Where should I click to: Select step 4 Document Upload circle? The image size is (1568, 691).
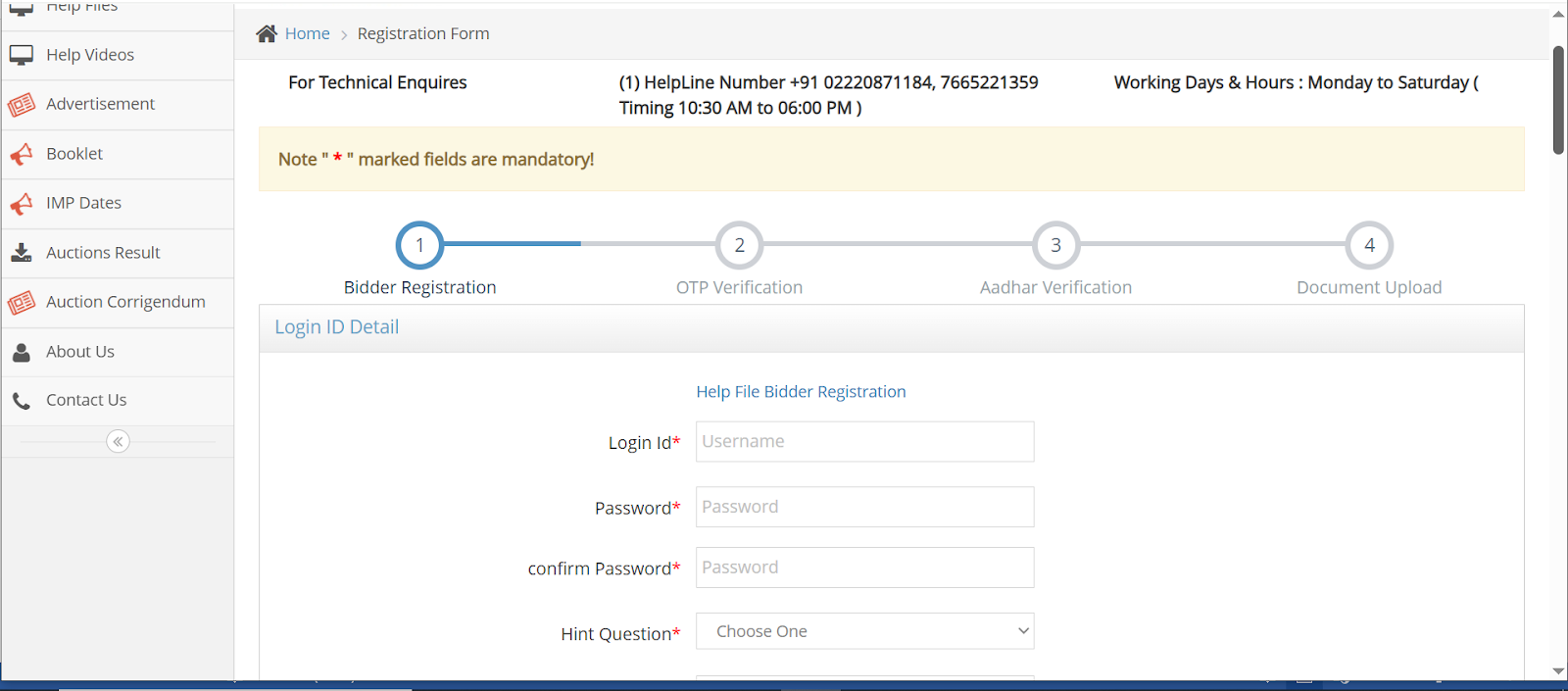coord(1369,245)
